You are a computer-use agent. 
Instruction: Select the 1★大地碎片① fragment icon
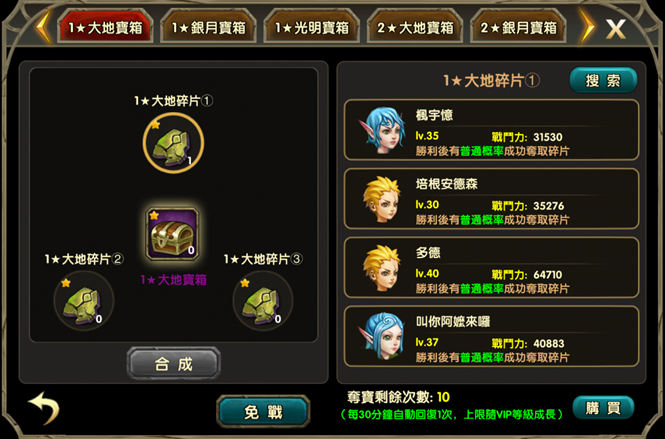click(x=173, y=143)
